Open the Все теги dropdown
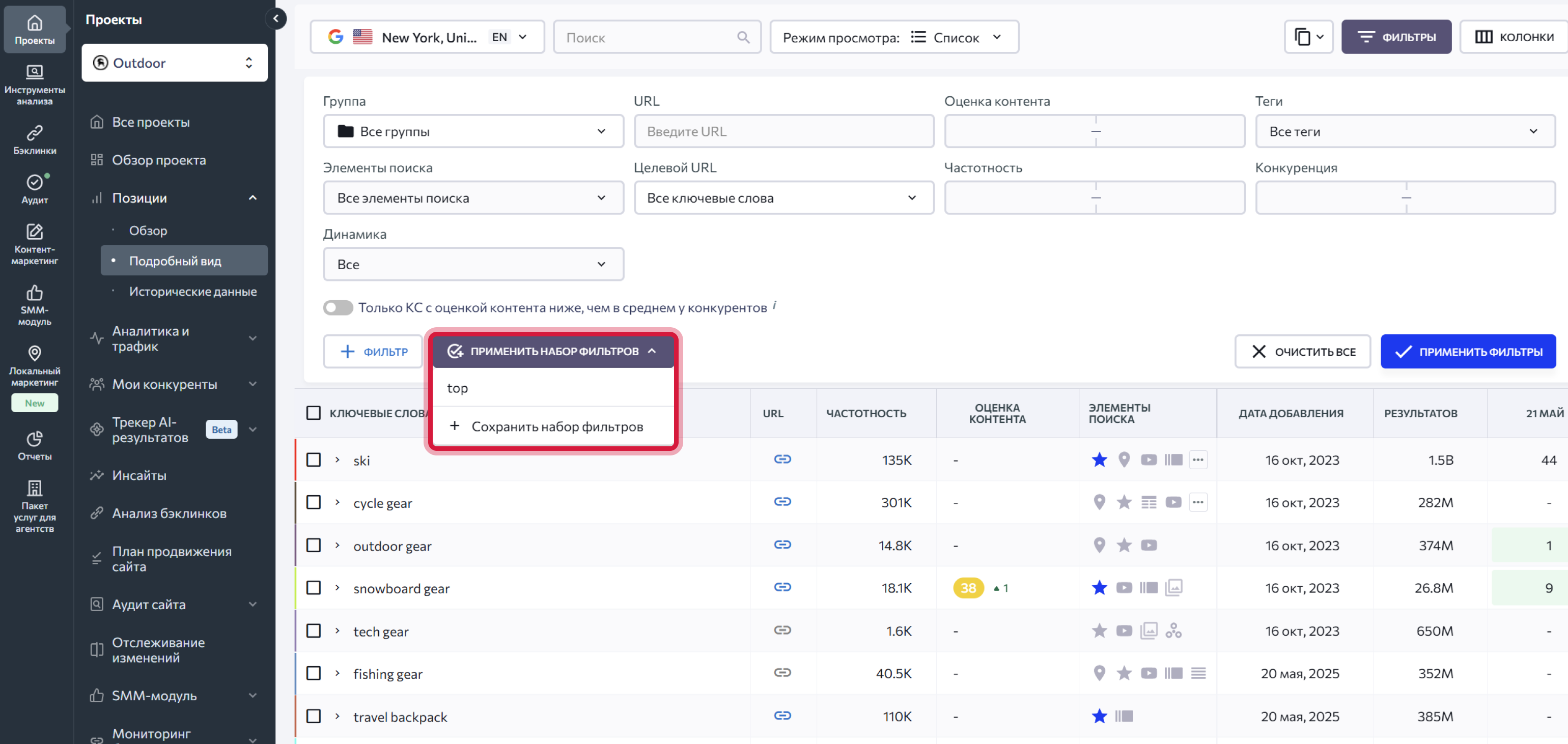 (x=1406, y=131)
